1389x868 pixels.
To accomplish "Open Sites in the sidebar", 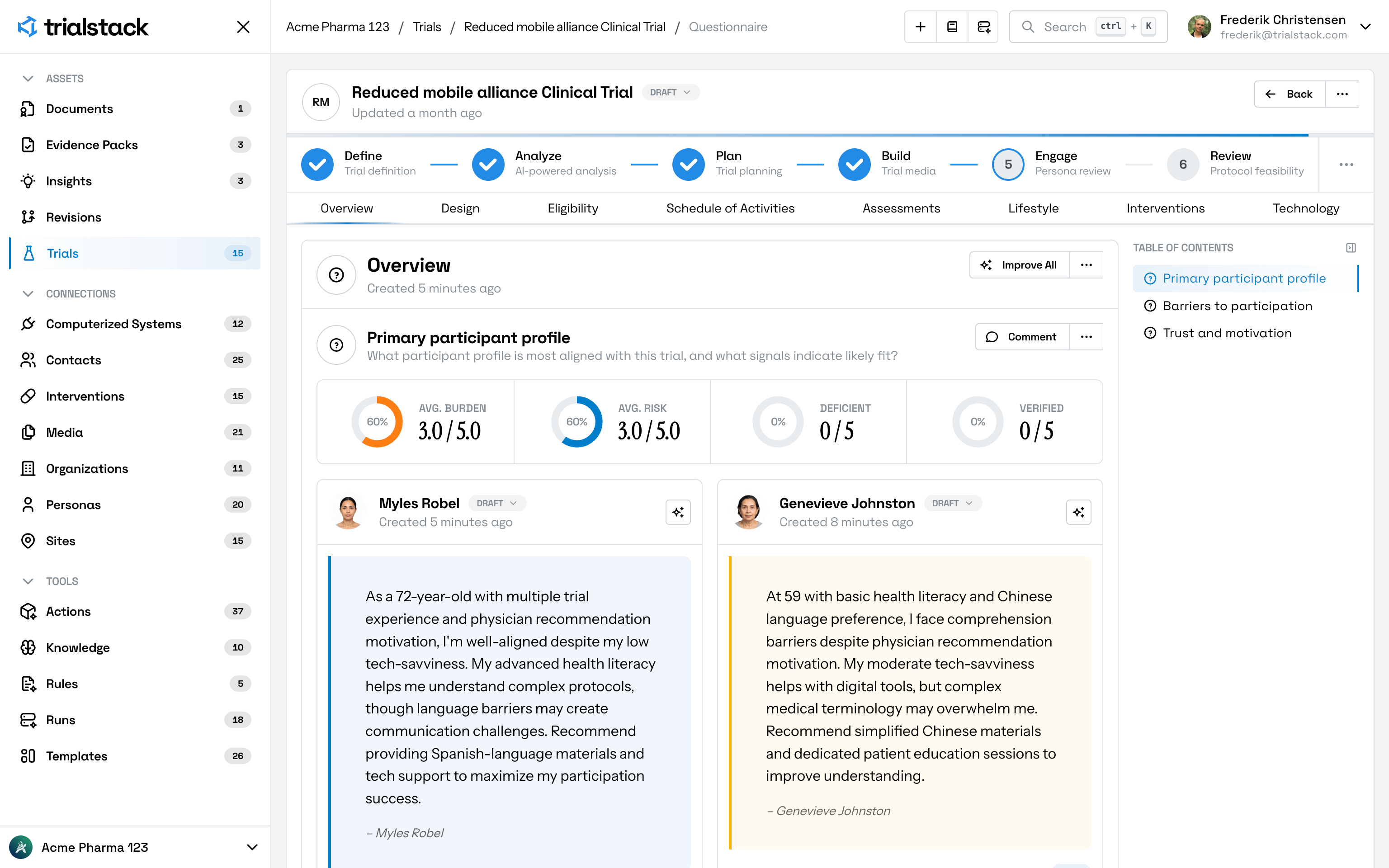I will 135,541.
